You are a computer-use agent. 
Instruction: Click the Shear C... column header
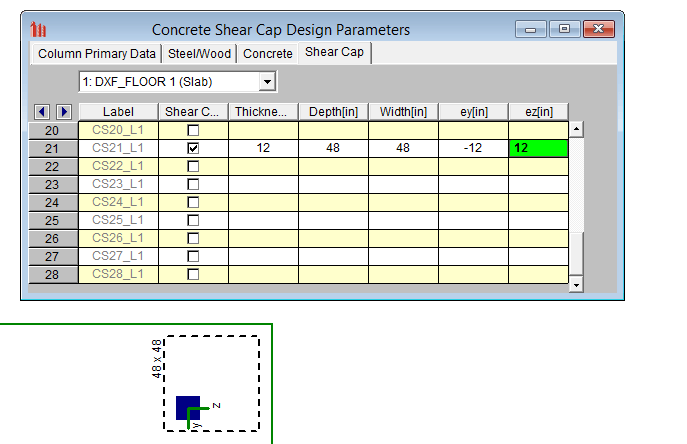[193, 112]
